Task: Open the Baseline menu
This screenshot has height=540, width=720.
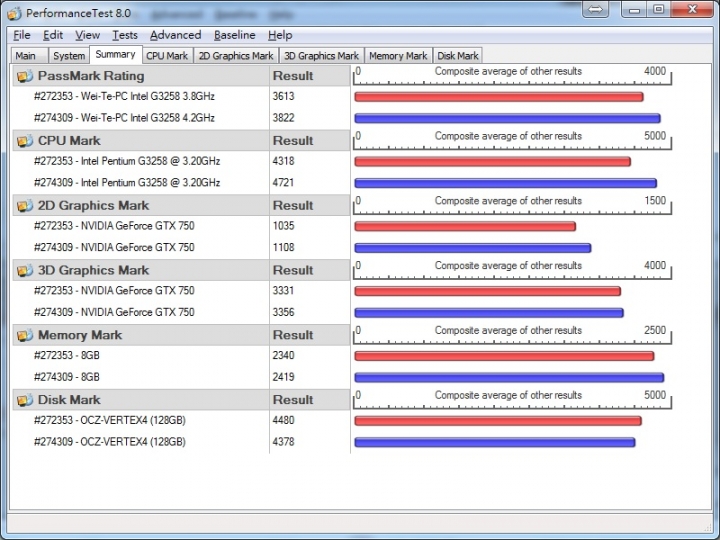Action: coord(235,35)
